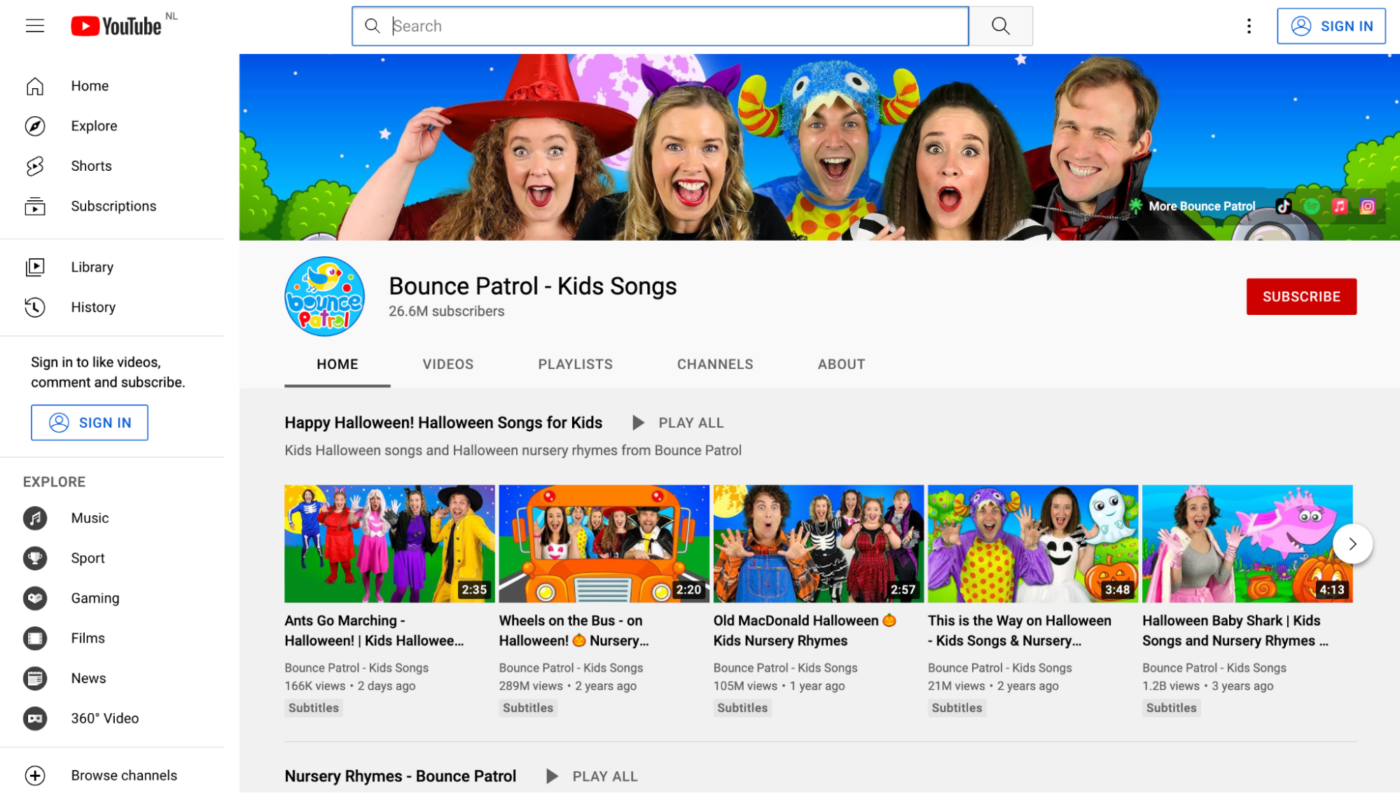This screenshot has width=1400, height=793.
Task: Click inside the search field
Action: [x=660, y=25]
